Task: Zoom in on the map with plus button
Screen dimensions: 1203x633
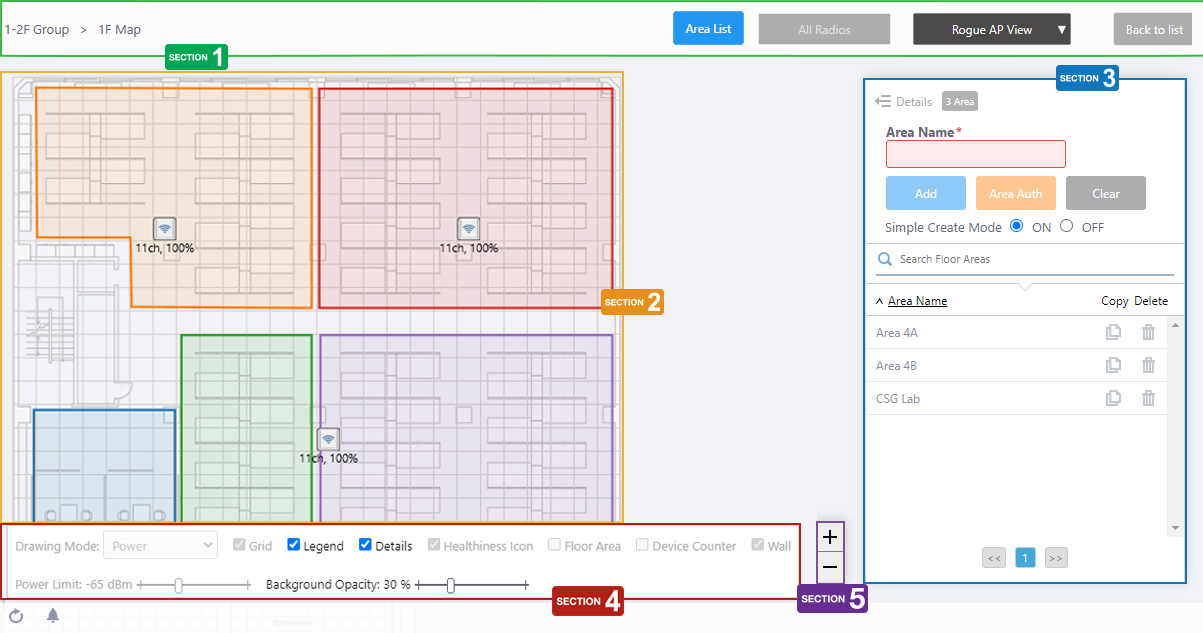Action: [830, 538]
